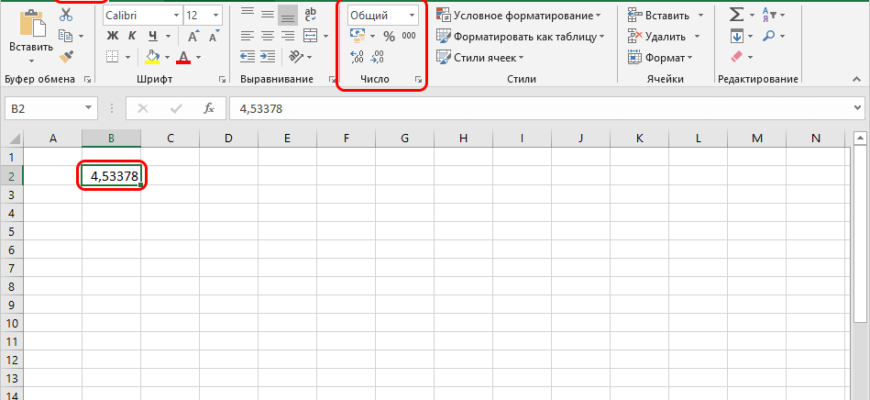Decrease indent in alignment group

[247, 56]
